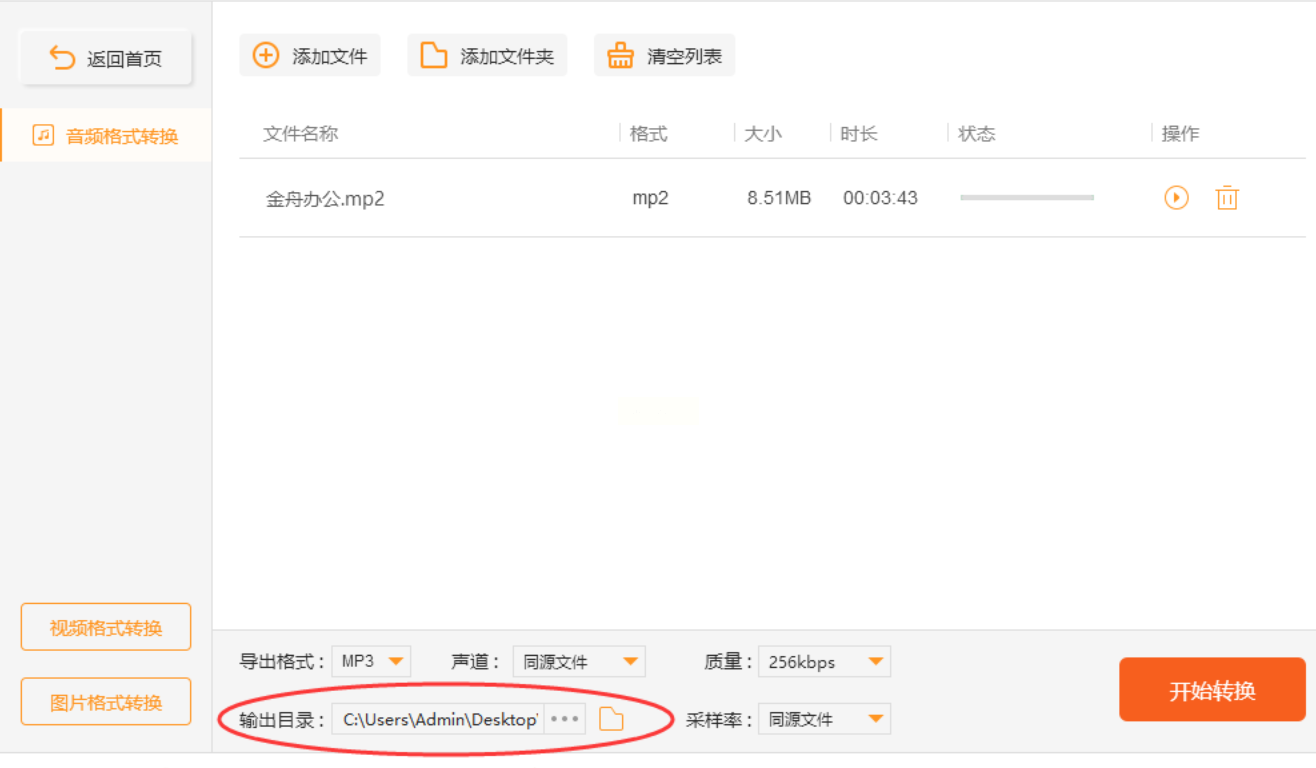Click the 操作 column header
Image resolution: width=1316 pixels, height=768 pixels.
(1181, 133)
